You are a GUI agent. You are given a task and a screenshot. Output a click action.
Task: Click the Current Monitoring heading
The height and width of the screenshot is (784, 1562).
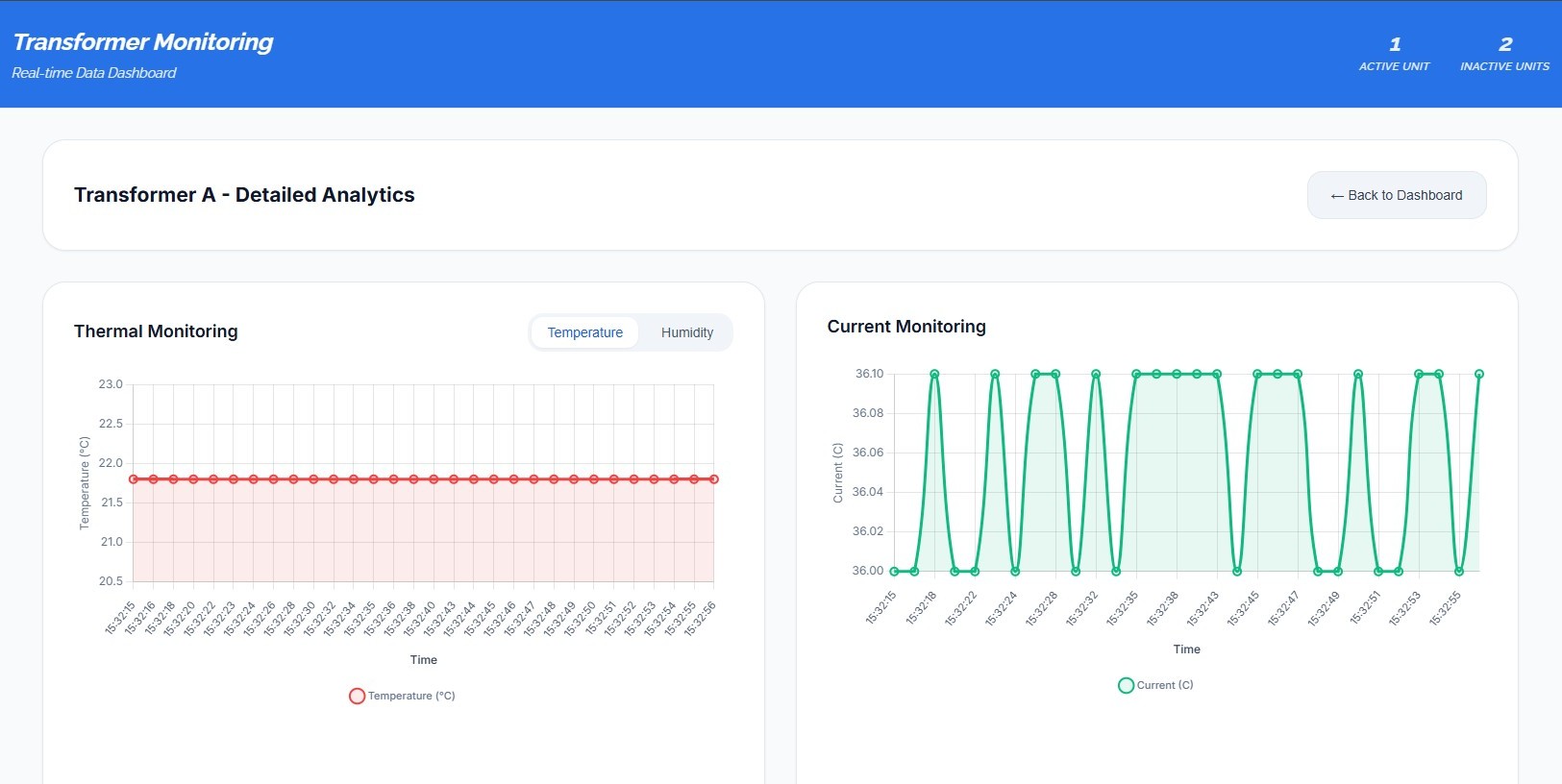(x=906, y=327)
